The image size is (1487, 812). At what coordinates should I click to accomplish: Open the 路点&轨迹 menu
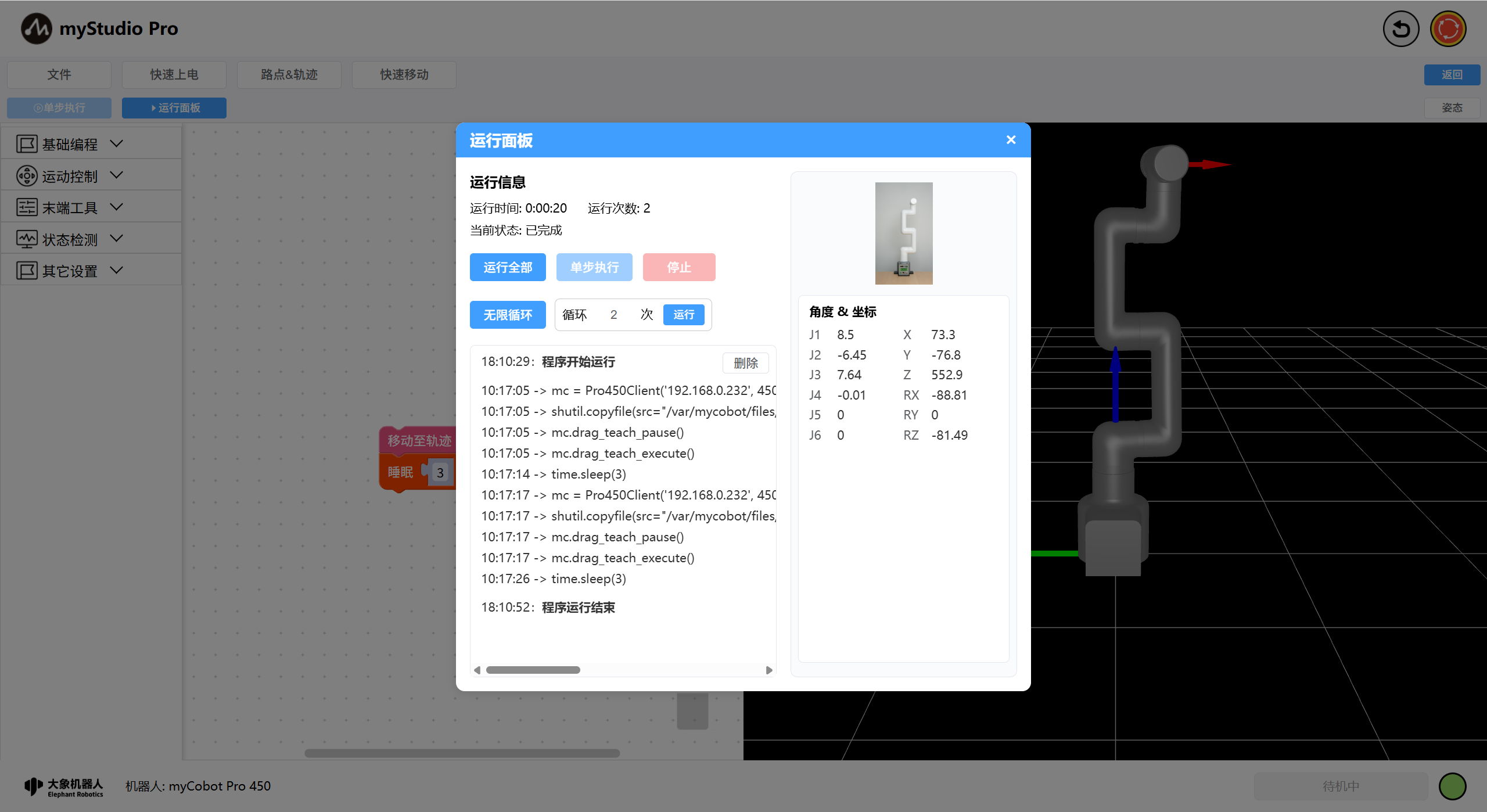click(289, 74)
